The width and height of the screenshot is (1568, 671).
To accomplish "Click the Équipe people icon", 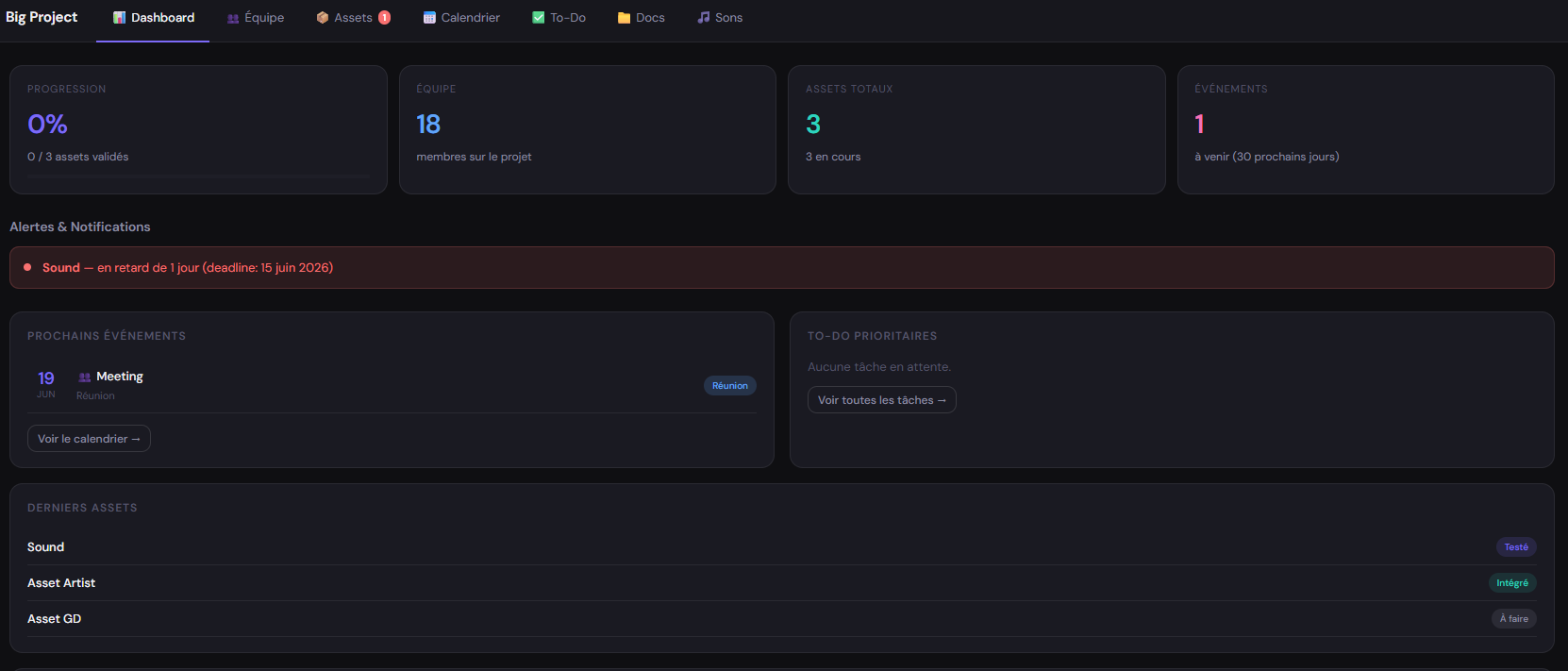I will click(233, 18).
